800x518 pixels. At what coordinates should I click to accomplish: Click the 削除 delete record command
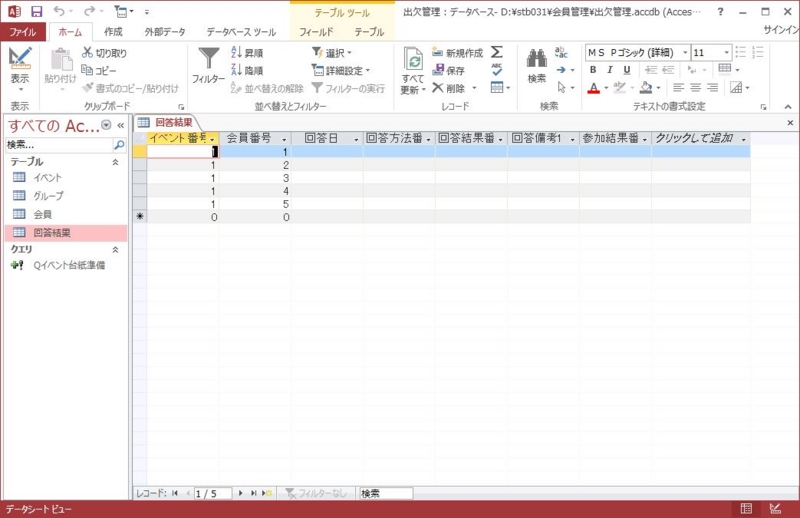pos(448,88)
